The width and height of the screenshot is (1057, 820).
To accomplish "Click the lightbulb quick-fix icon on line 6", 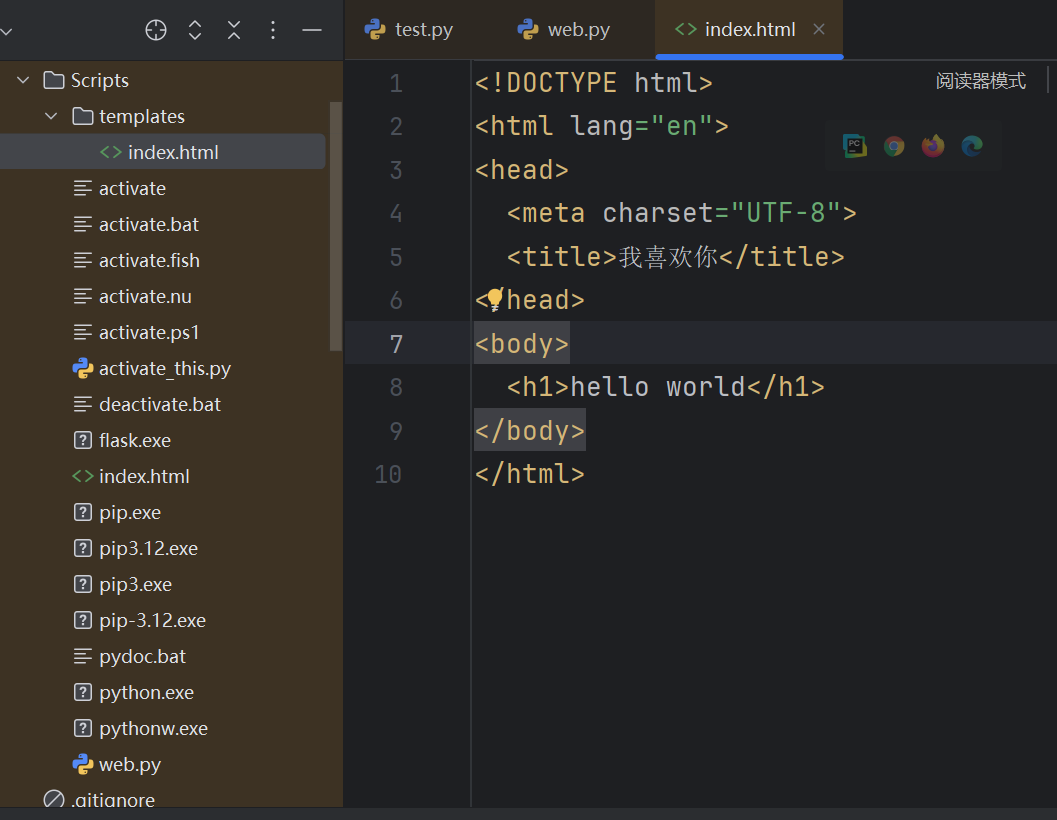I will pos(494,299).
